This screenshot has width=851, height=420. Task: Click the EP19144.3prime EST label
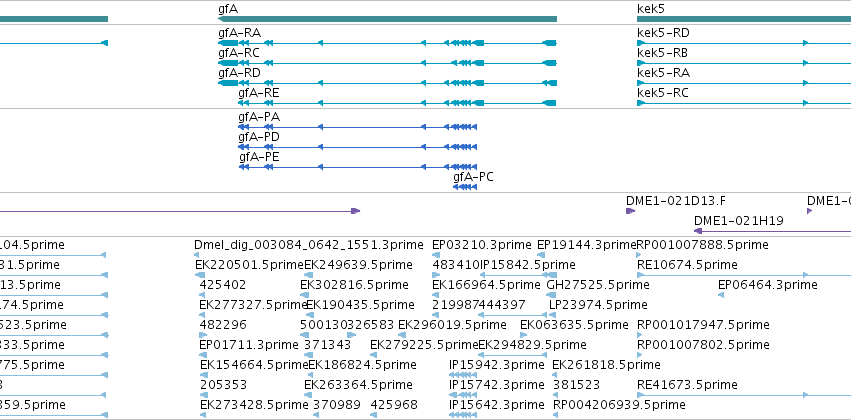click(x=586, y=245)
